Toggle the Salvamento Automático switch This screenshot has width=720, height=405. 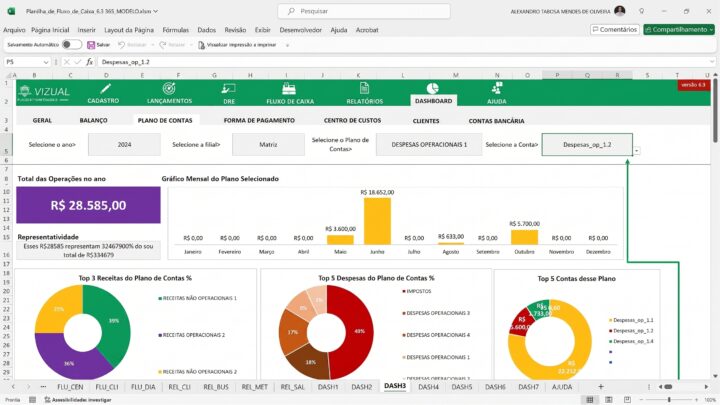[72, 45]
